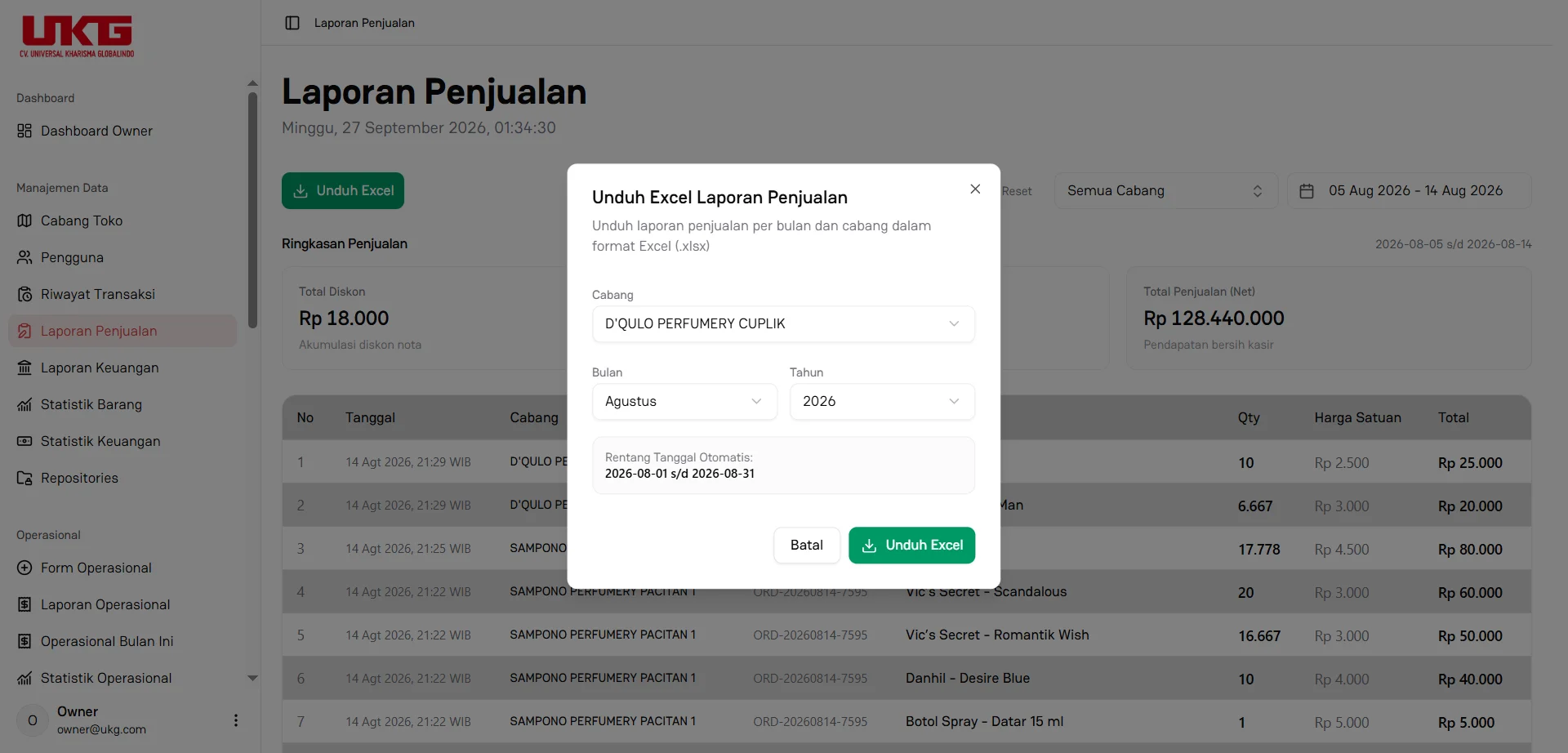Open Cabang Toko in the sidebar
The height and width of the screenshot is (753, 1568).
point(122,221)
